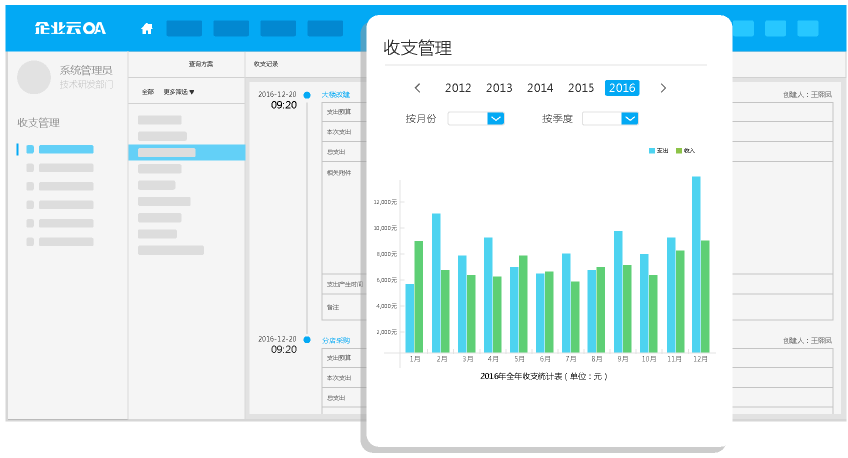Click the system administrator avatar circle
Screen dimensions: 848x458
pyautogui.click(x=34, y=77)
